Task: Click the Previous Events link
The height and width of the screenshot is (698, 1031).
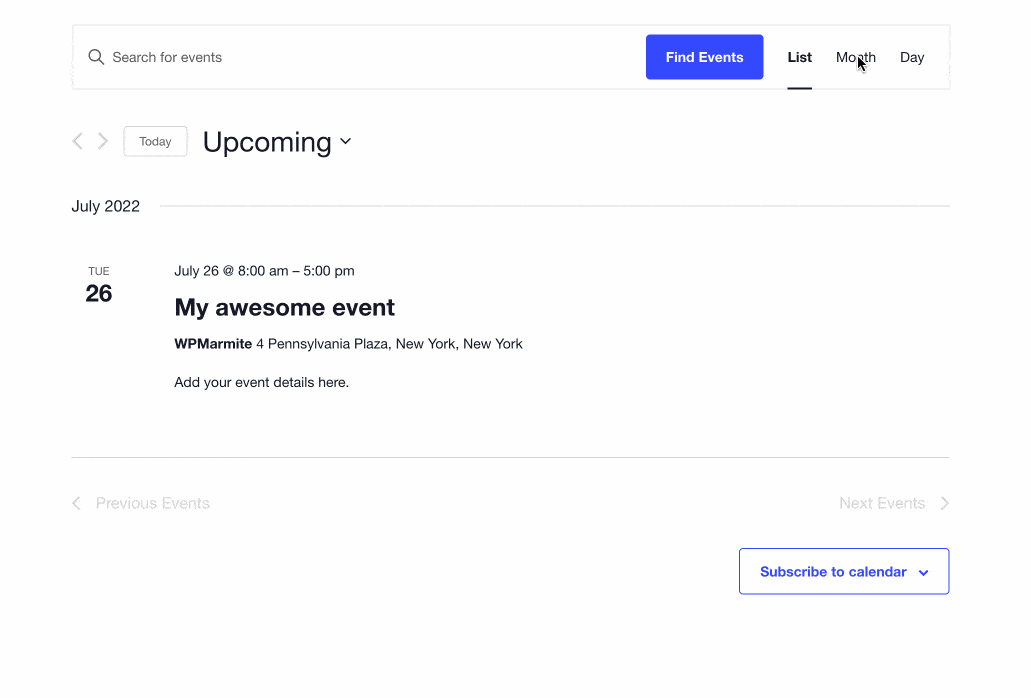Action: 153,503
